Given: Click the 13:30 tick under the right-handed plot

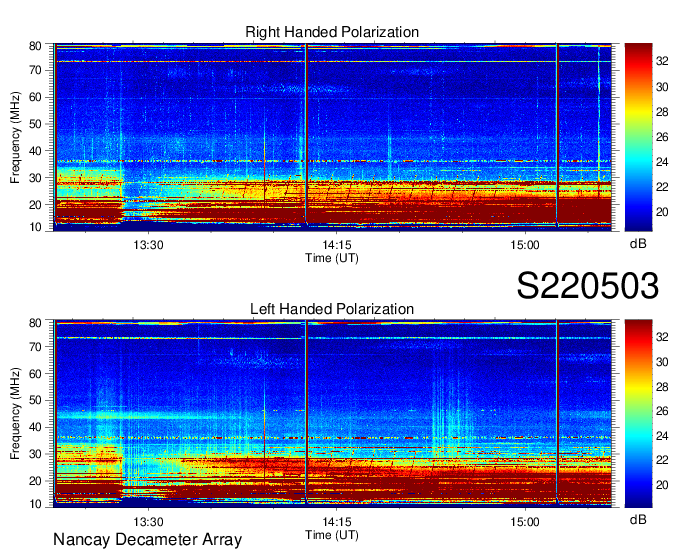Looking at the screenshot, I should (148, 245).
